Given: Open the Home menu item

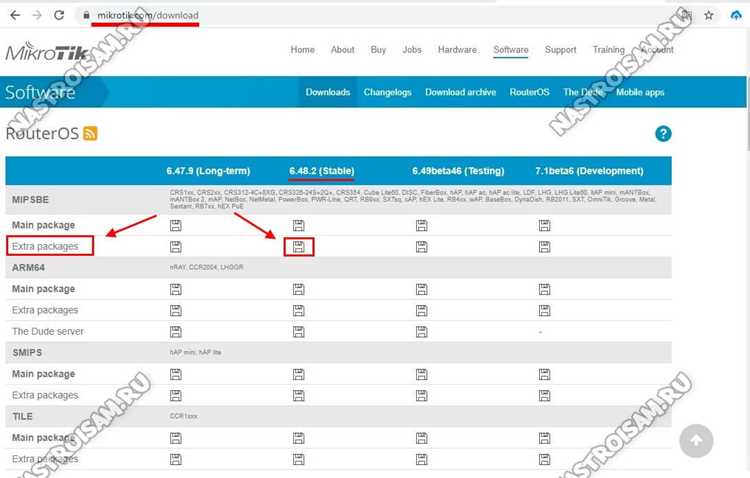Looking at the screenshot, I should click(302, 50).
